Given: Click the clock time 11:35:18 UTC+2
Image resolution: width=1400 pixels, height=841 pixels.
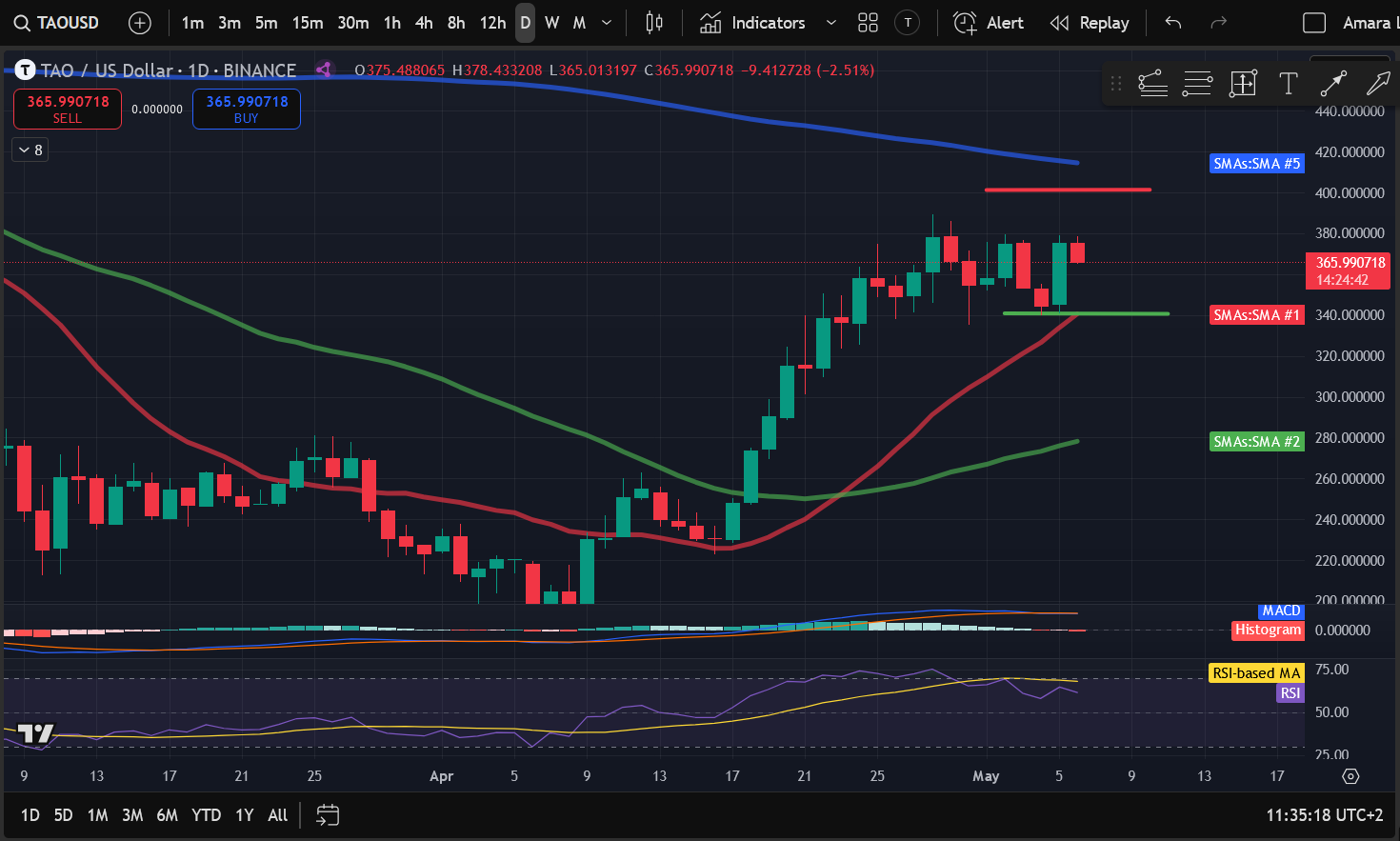Looking at the screenshot, I should (1324, 815).
